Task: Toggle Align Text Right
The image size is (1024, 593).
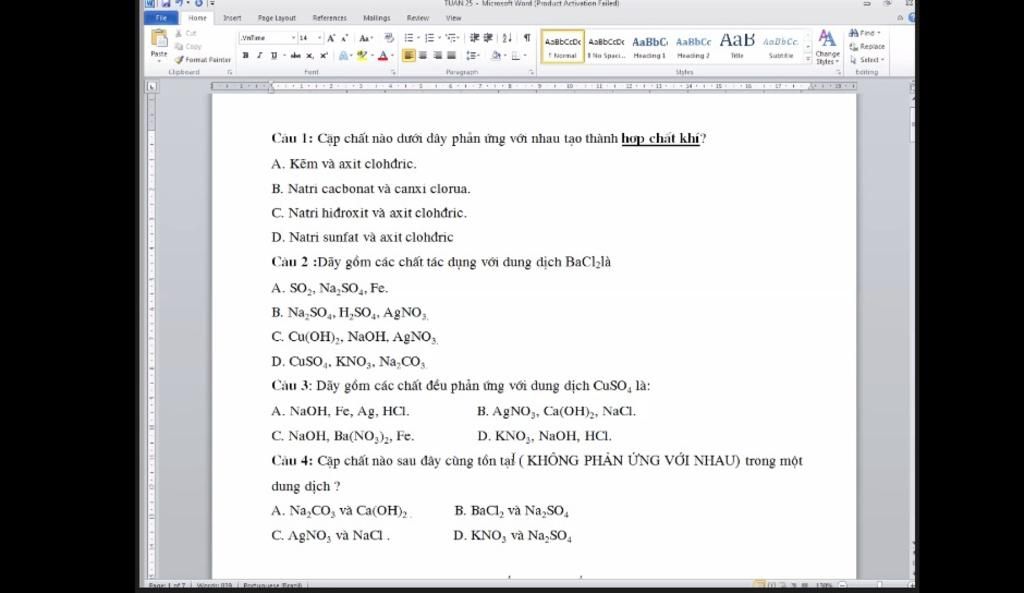Action: click(437, 56)
